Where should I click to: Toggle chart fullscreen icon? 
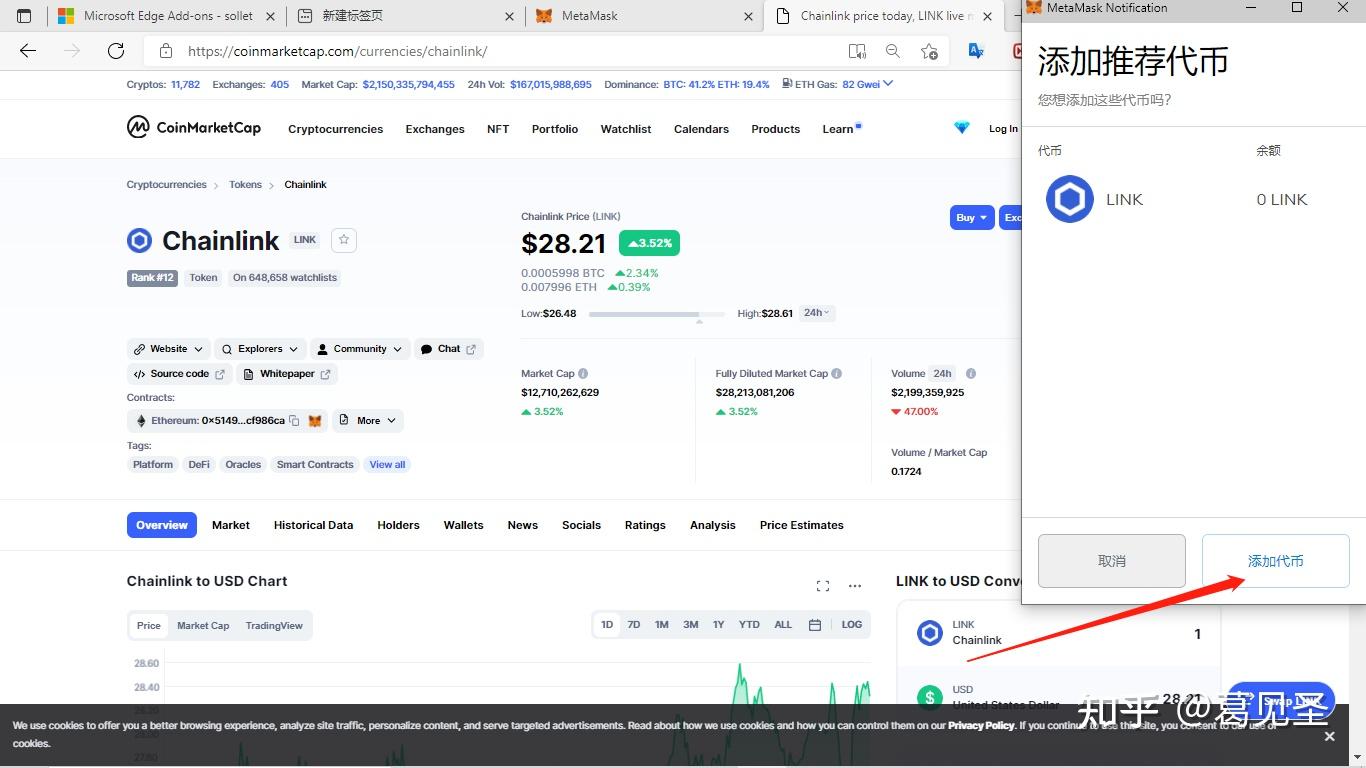click(823, 586)
